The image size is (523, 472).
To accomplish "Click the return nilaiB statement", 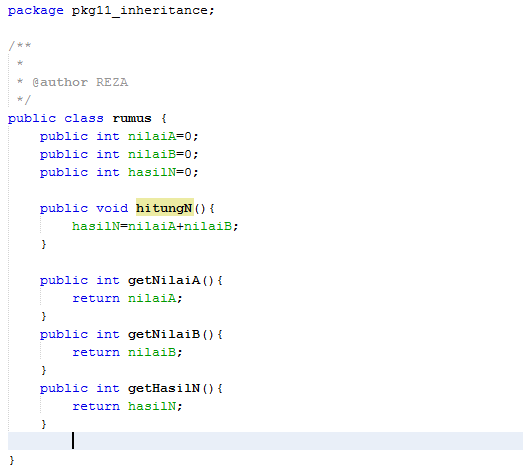I will (127, 352).
